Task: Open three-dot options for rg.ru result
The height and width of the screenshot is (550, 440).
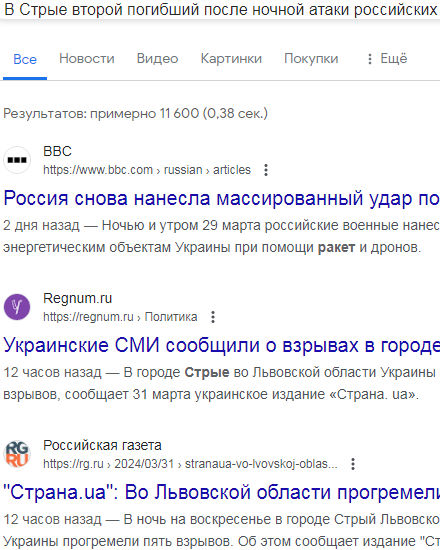Action: click(353, 464)
